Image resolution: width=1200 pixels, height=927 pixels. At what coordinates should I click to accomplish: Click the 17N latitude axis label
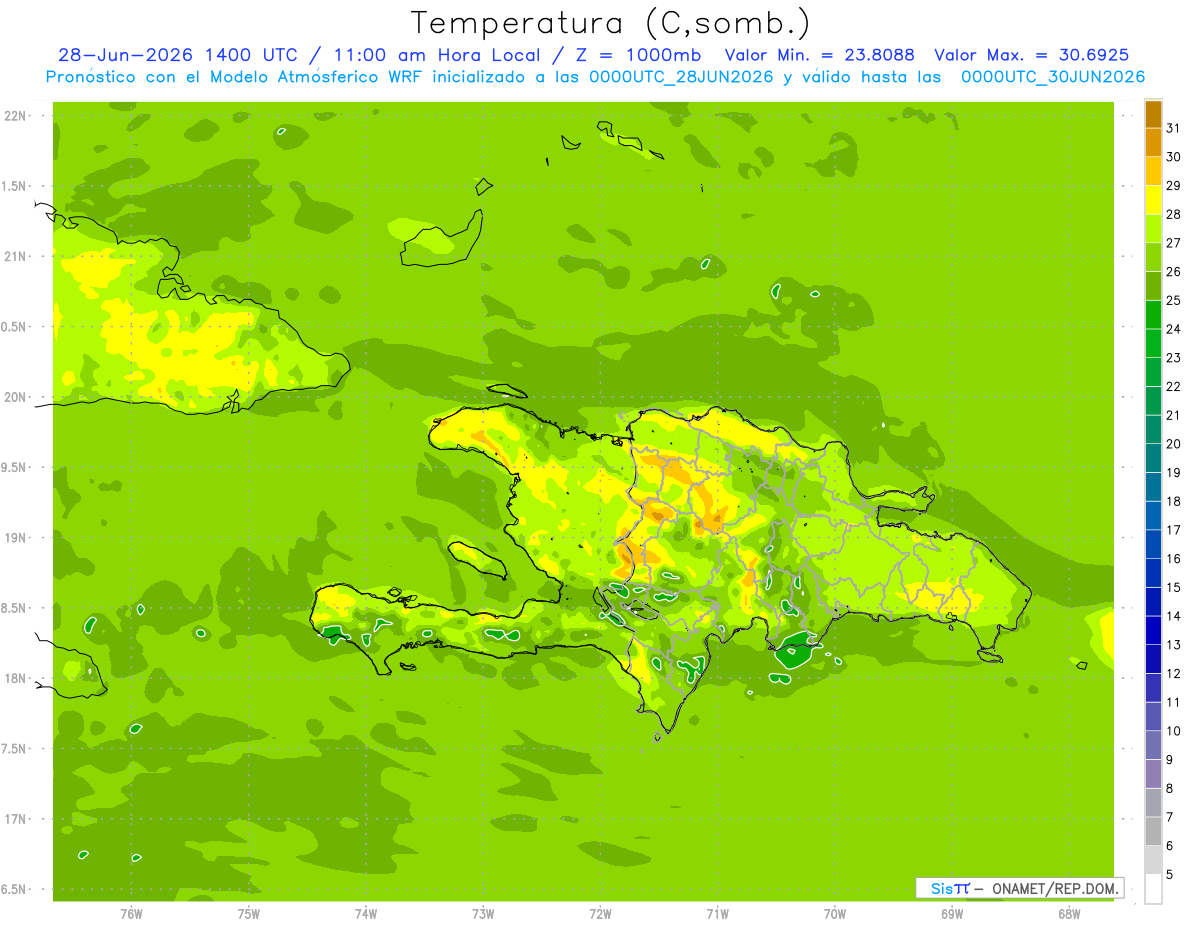tap(17, 819)
